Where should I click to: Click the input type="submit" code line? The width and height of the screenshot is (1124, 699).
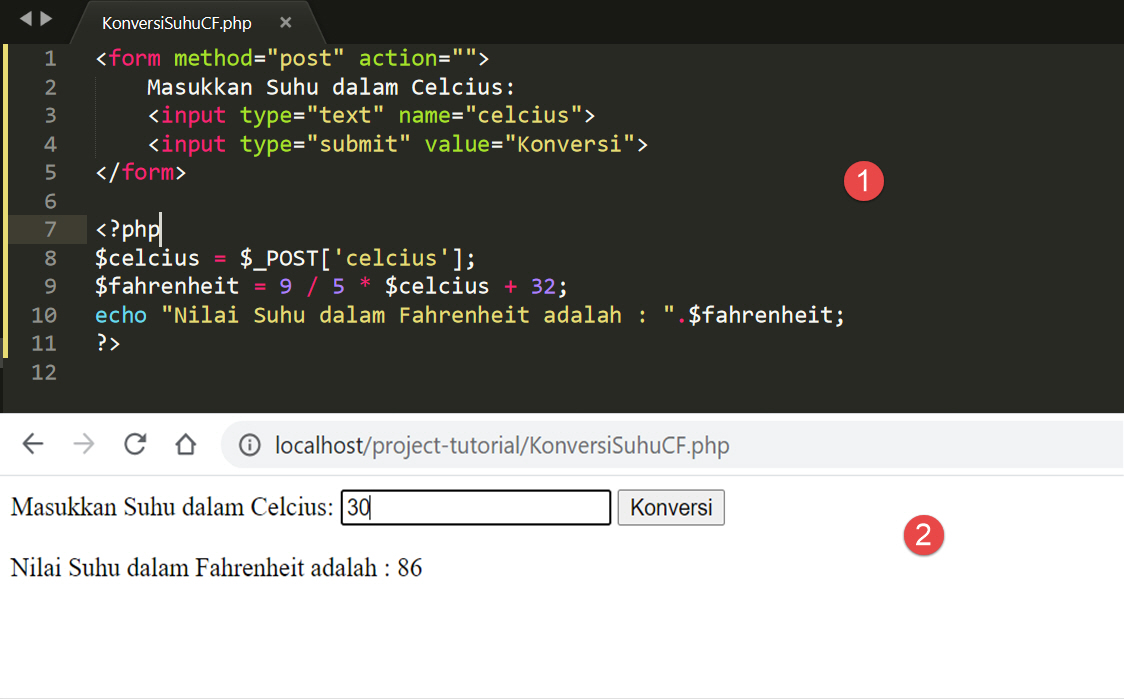(398, 144)
